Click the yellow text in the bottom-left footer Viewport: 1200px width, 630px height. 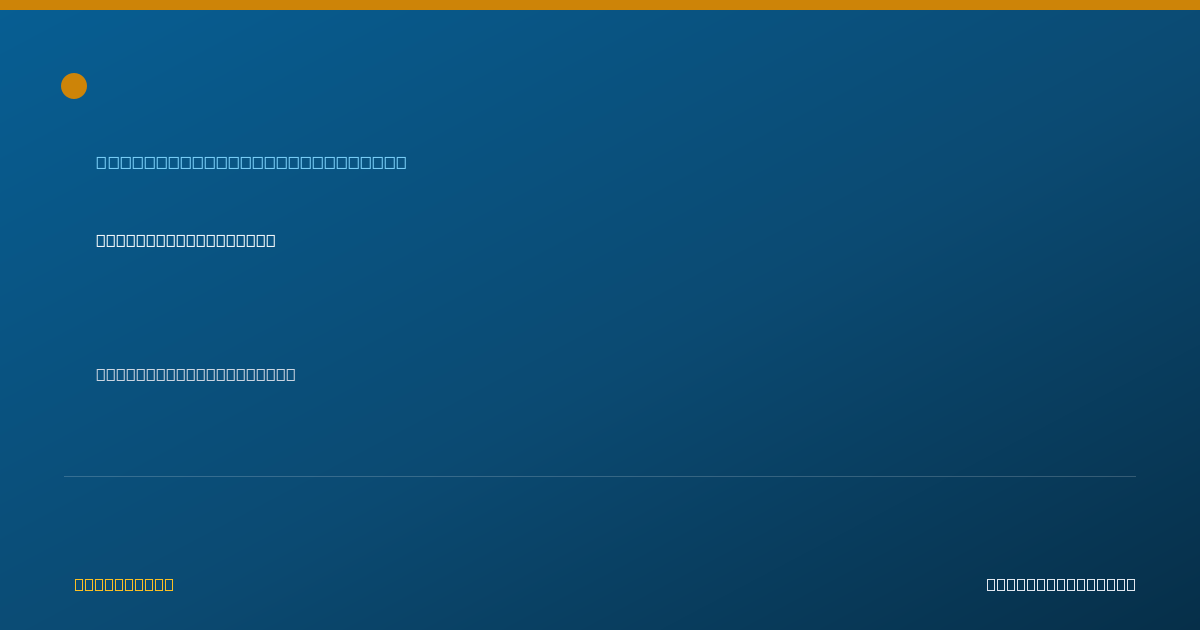pos(124,584)
